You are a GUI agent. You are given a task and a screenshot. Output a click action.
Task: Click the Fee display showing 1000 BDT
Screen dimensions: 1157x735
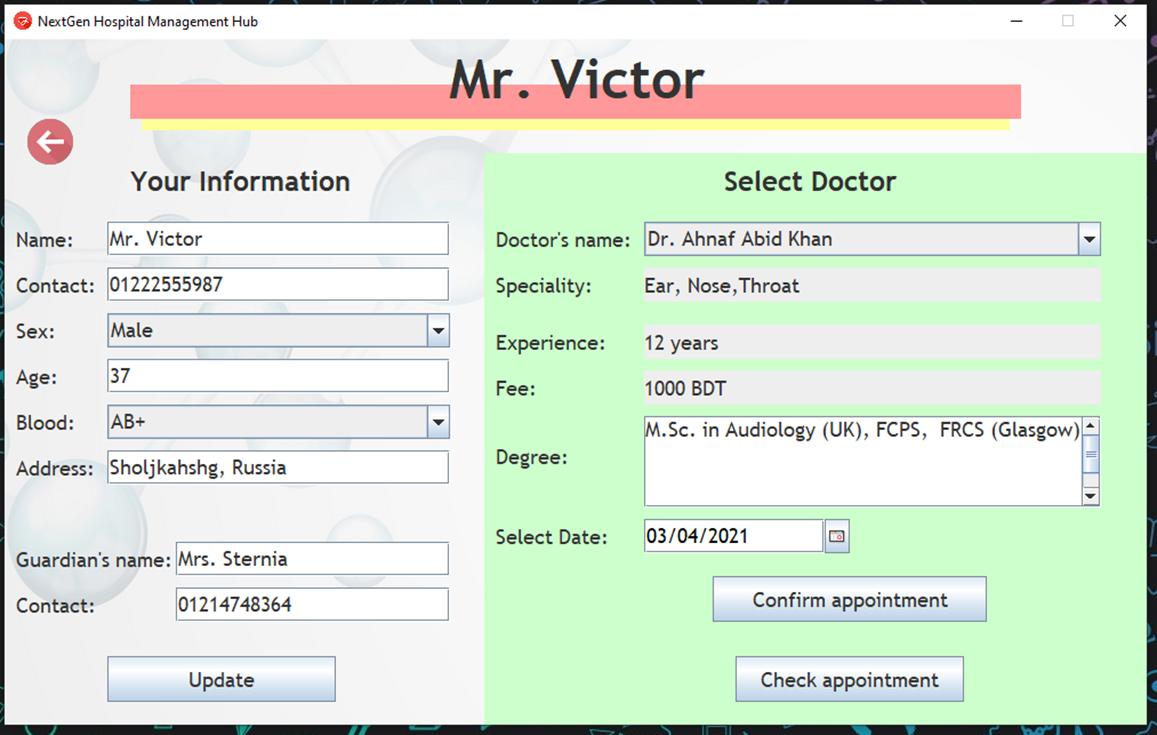click(870, 388)
